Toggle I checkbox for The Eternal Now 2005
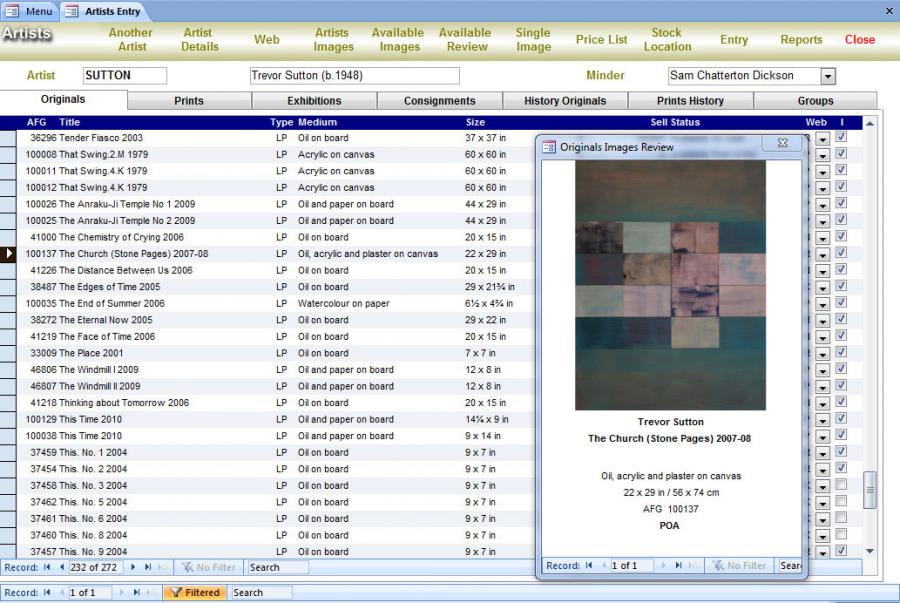 pos(841,319)
